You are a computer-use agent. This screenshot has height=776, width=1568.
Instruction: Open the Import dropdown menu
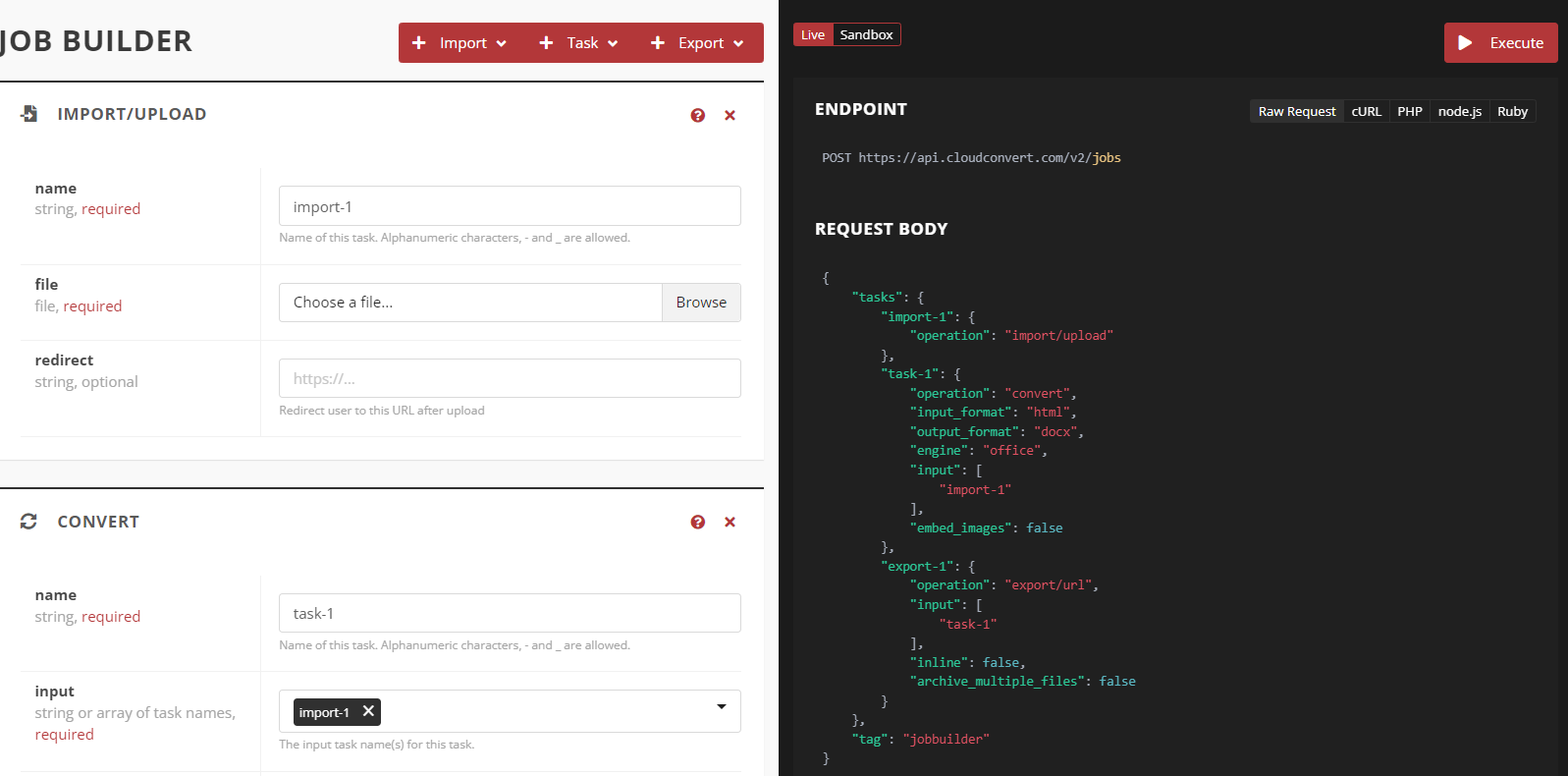point(460,43)
